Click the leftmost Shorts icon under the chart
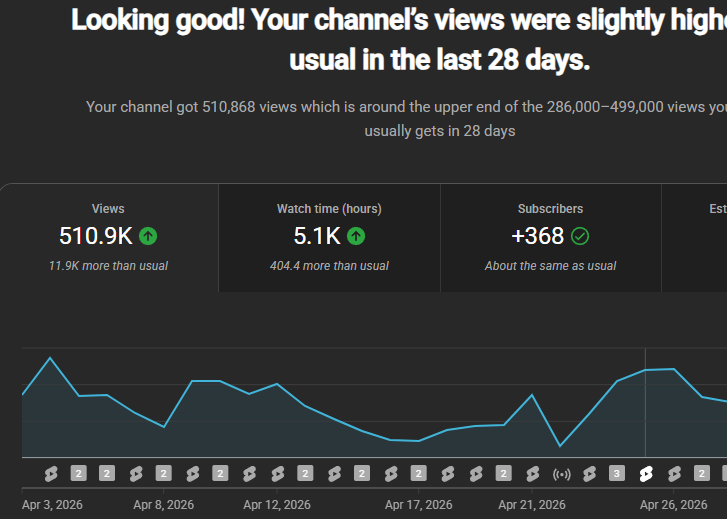Screen dimensions: 727x519 pos(51,474)
